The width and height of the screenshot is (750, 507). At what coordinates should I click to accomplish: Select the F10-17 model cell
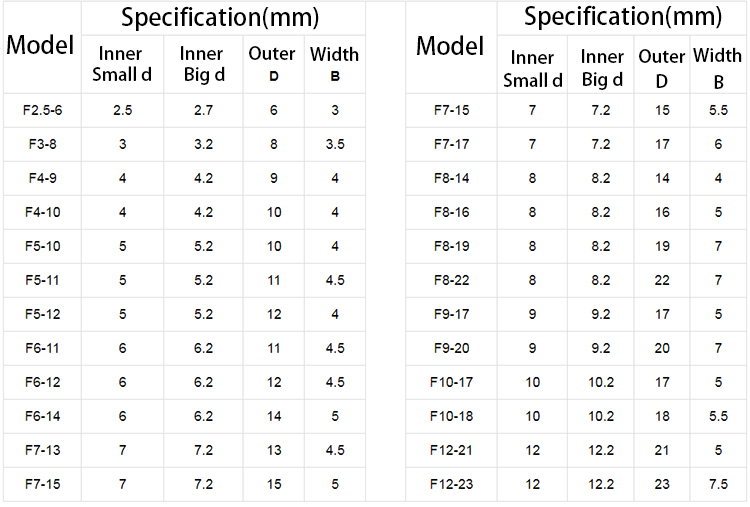(452, 382)
